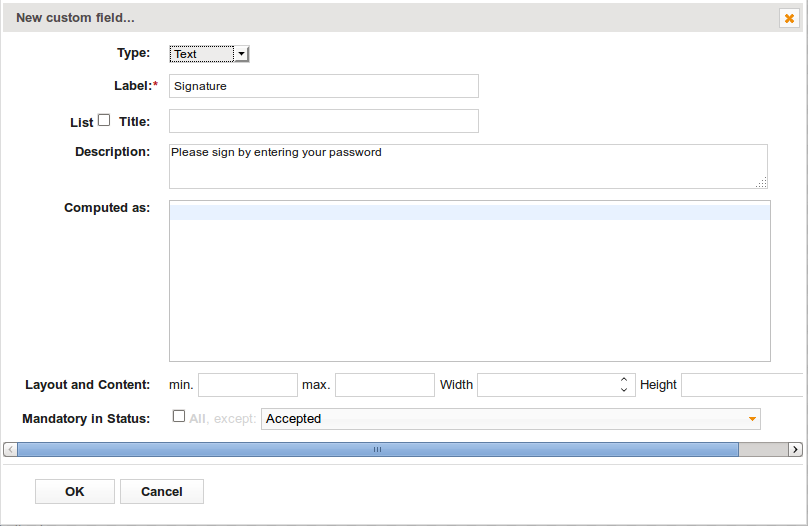Toggle the Mandatory in Status All checkbox
Viewport: 808px width, 526px height.
[179, 416]
